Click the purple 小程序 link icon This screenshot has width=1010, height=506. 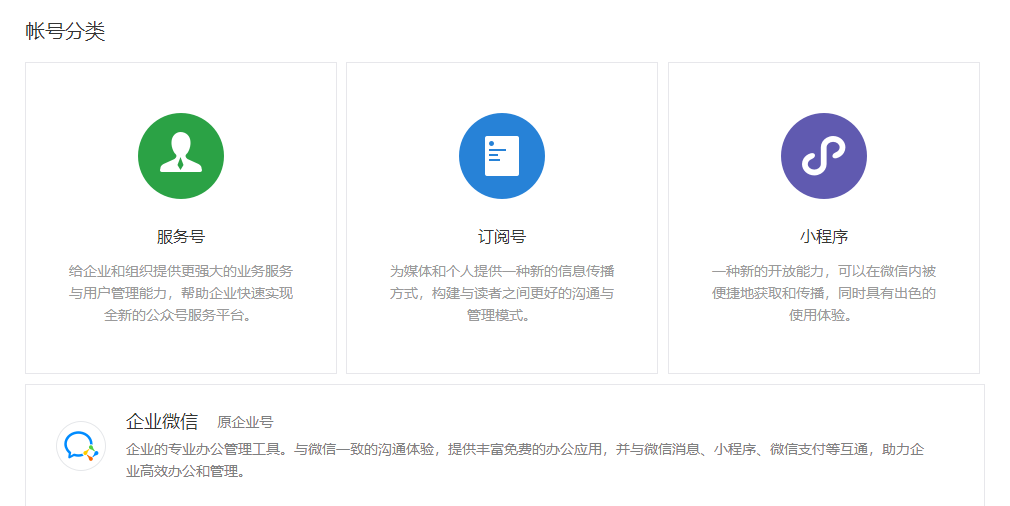click(824, 156)
